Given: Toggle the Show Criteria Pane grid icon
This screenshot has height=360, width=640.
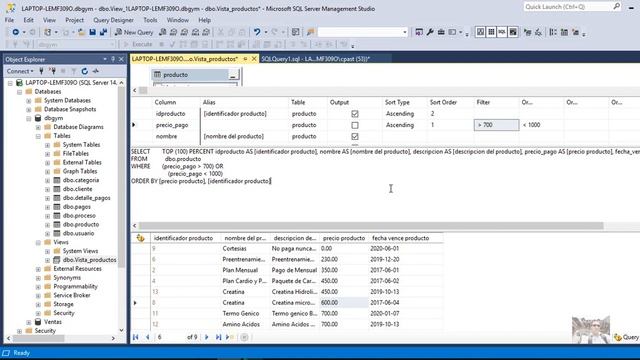Looking at the screenshot, I should [x=491, y=32].
